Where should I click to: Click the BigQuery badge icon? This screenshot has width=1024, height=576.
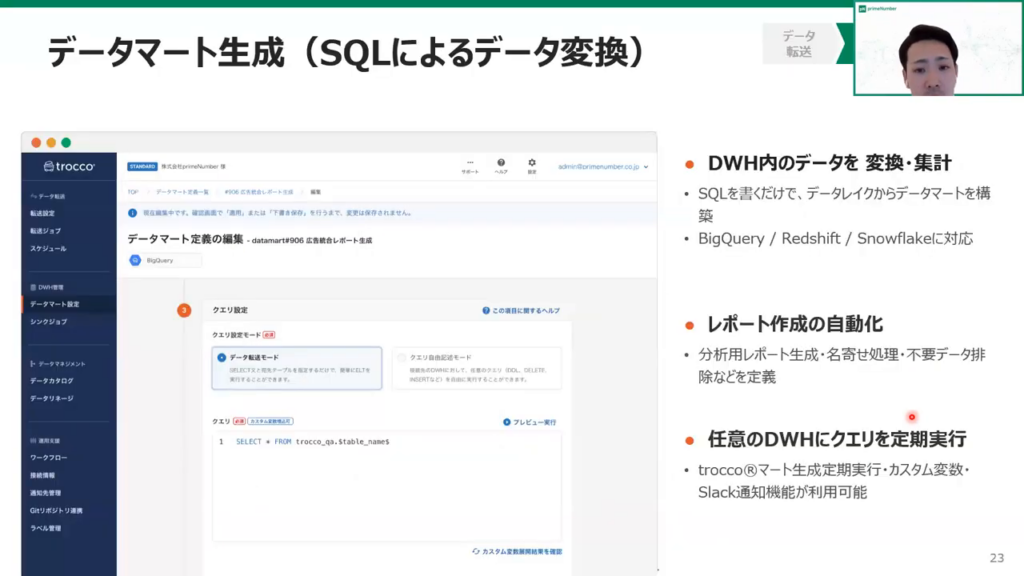pyautogui.click(x=137, y=260)
